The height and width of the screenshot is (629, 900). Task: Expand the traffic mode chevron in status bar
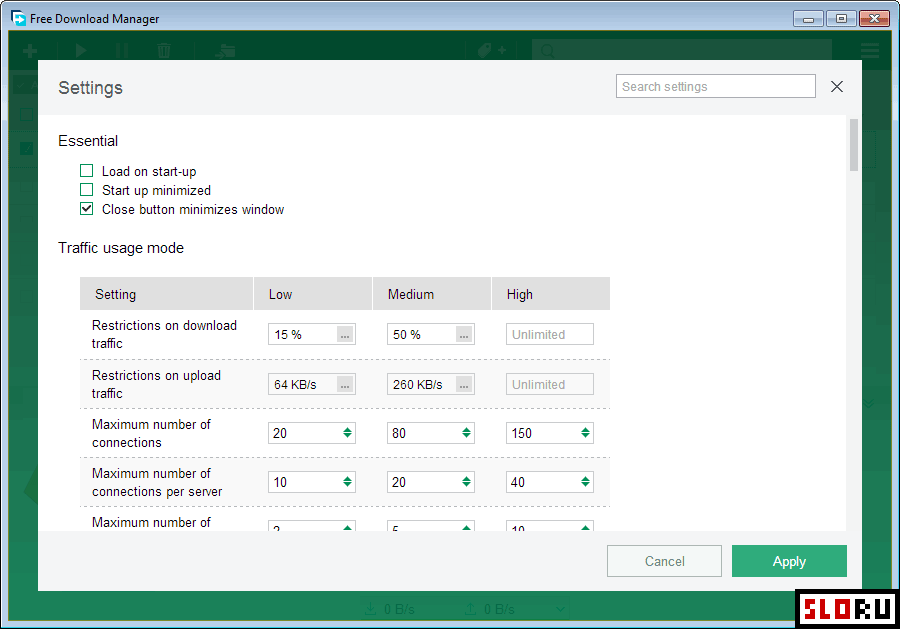pos(560,609)
